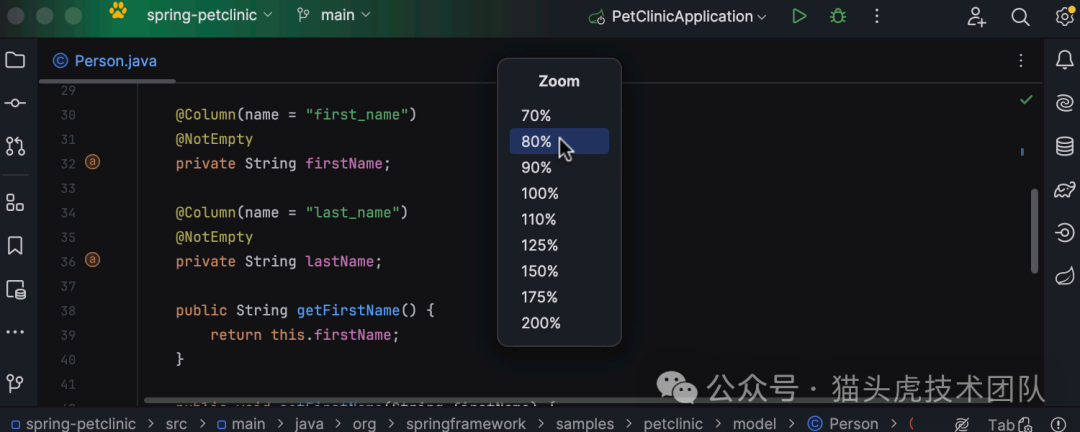
Task: Select 80% in the Zoom menu
Action: (x=537, y=142)
